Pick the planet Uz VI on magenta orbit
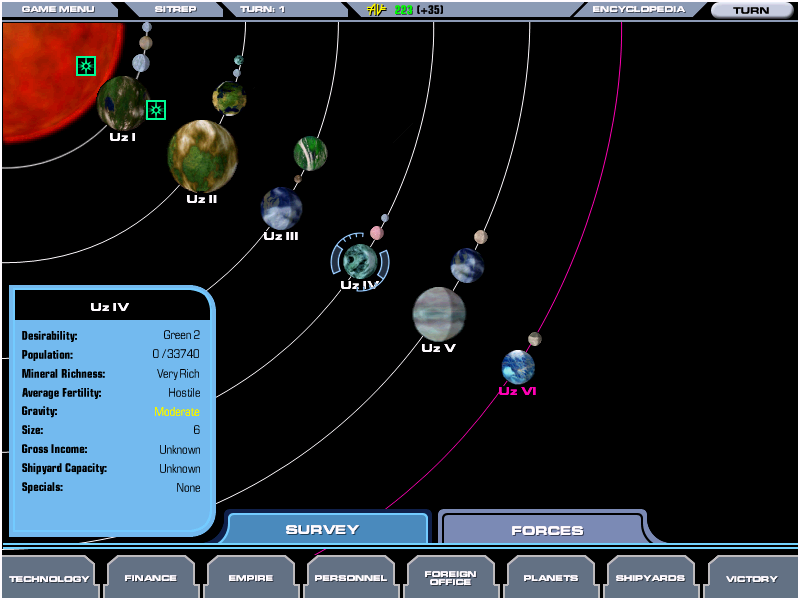 [518, 367]
